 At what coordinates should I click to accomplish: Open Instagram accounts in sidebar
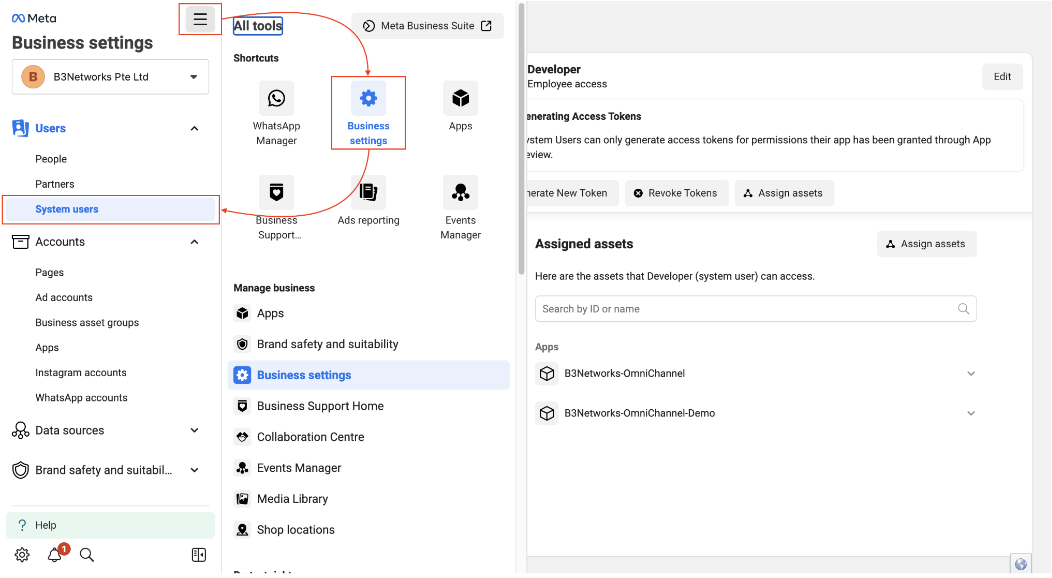[81, 372]
